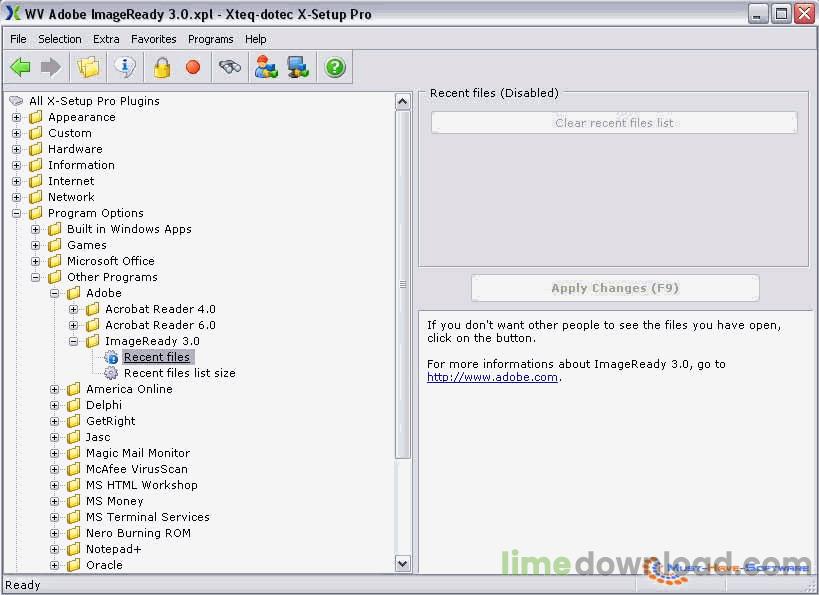The width and height of the screenshot is (819, 595).
Task: Click the information bubble toolbar icon
Action: [125, 67]
